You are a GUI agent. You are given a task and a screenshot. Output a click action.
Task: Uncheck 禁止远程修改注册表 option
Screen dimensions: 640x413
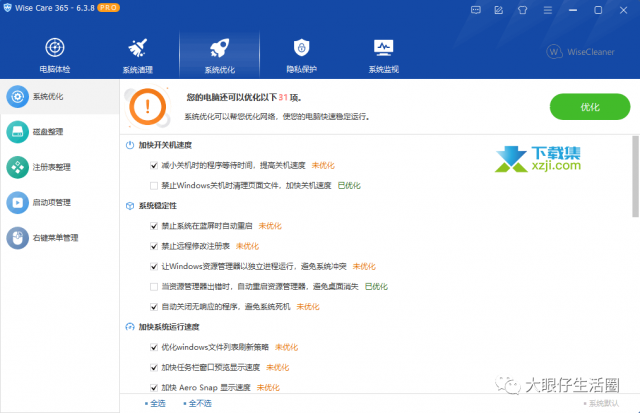tap(154, 246)
